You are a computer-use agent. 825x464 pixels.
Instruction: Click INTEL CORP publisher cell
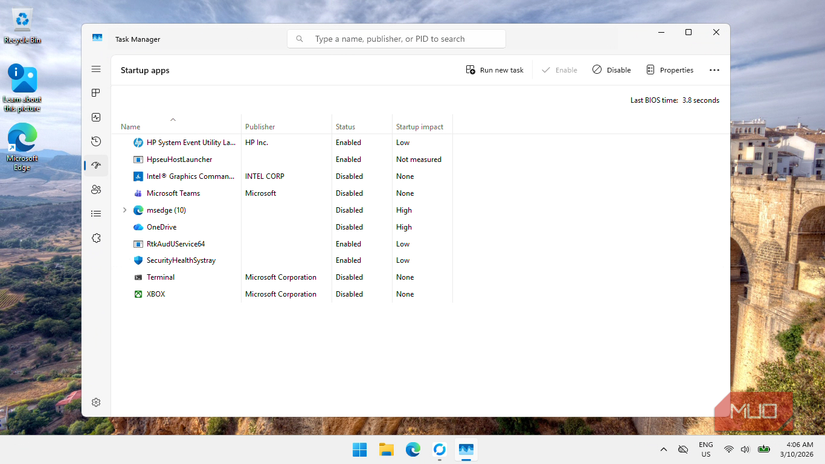click(x=265, y=176)
